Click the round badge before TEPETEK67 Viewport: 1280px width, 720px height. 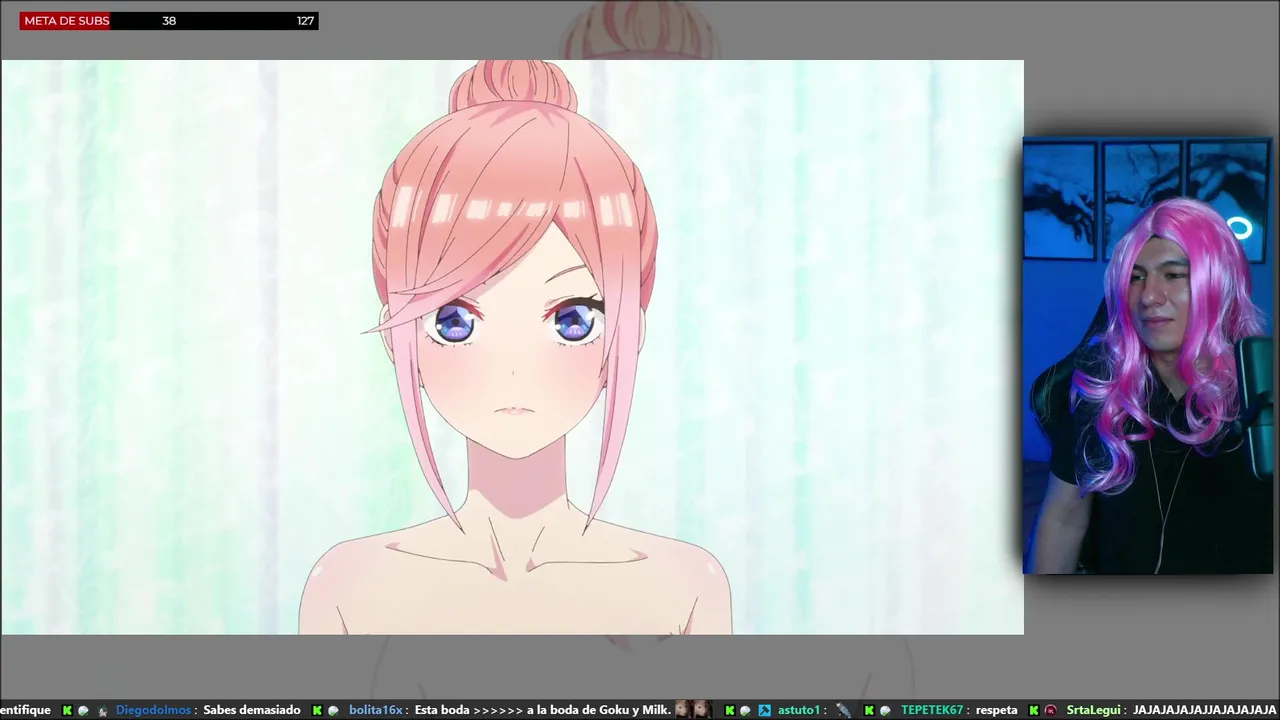[x=885, y=710]
